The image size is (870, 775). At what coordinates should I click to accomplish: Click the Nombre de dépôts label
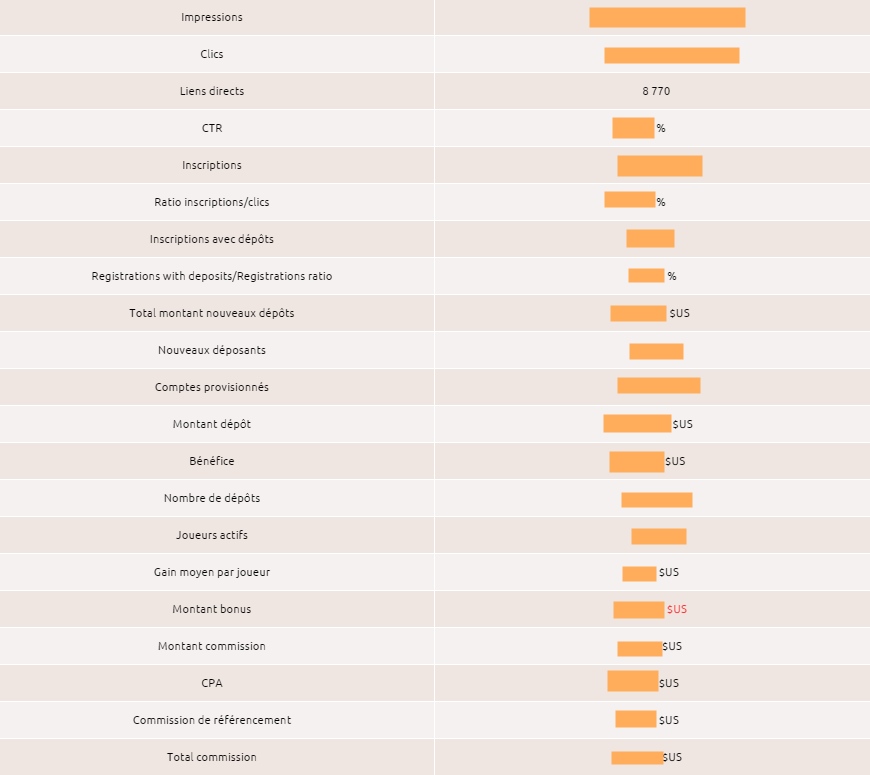[212, 498]
